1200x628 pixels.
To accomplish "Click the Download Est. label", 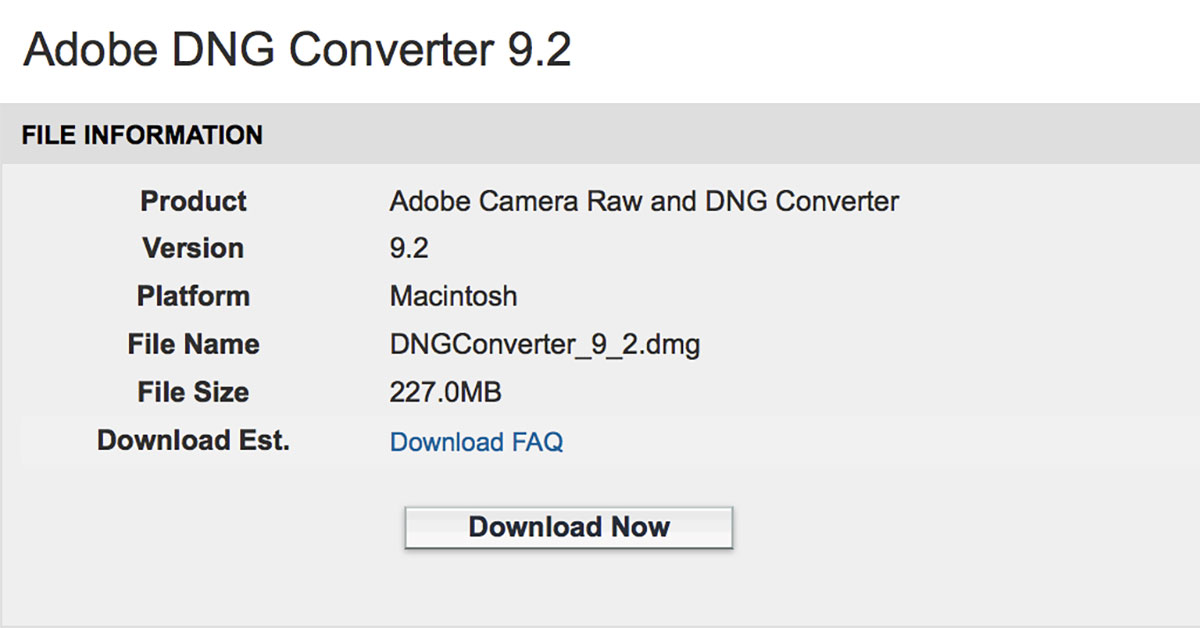I will (192, 440).
